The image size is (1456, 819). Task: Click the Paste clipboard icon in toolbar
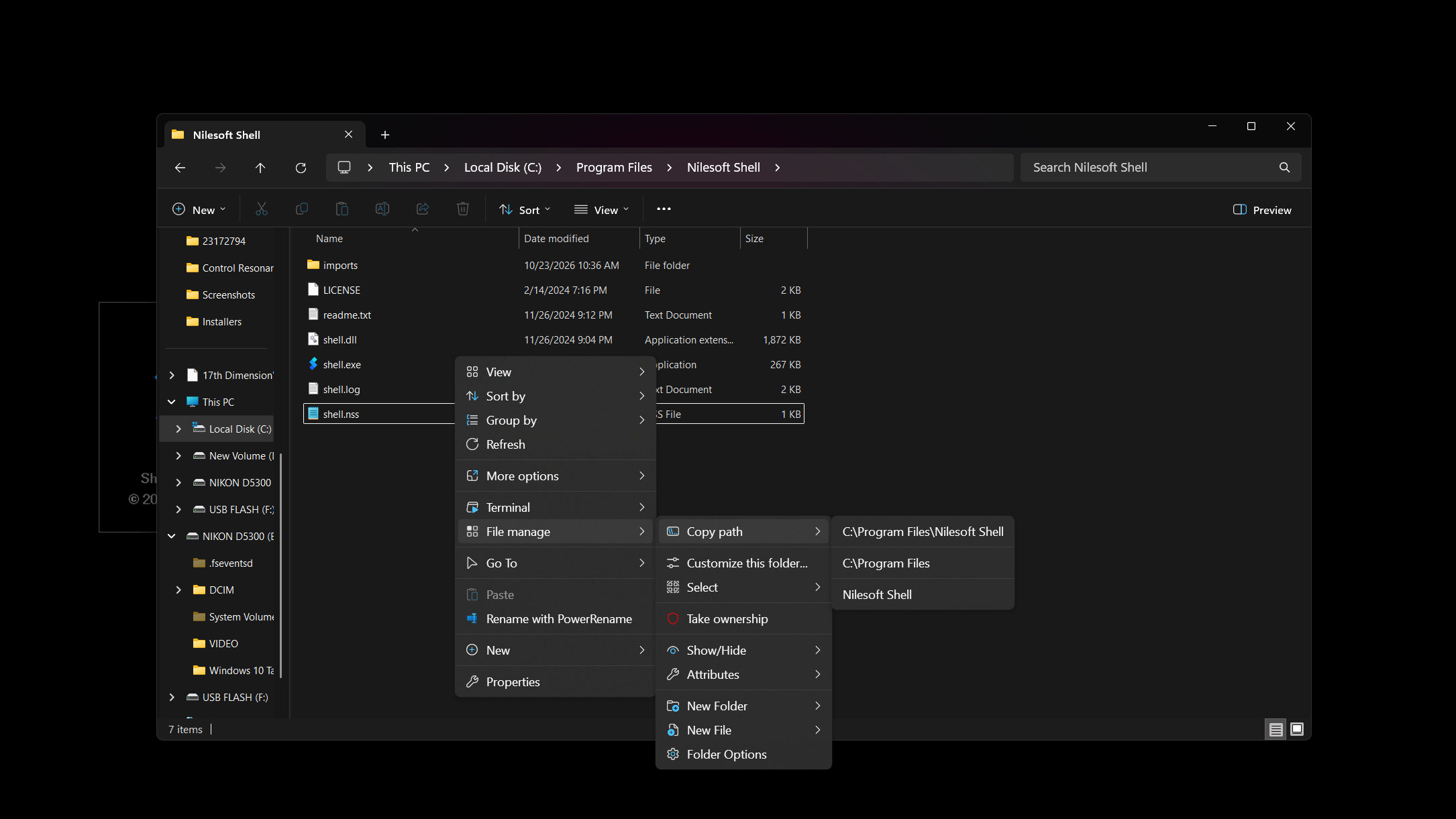[x=342, y=209]
